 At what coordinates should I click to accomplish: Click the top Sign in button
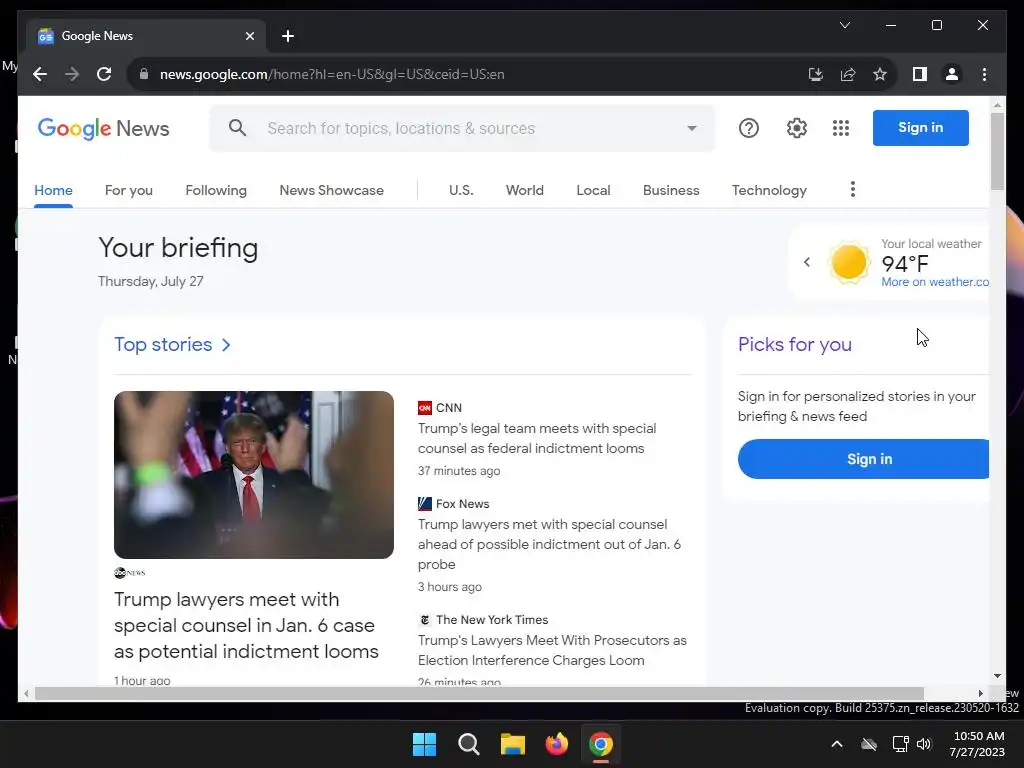click(920, 127)
